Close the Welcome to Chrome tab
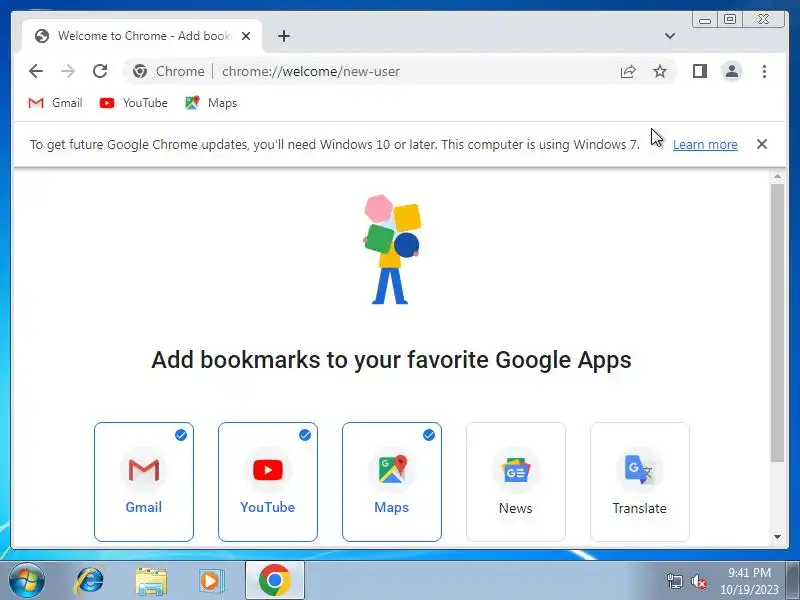The height and width of the screenshot is (600, 800). coord(246,36)
